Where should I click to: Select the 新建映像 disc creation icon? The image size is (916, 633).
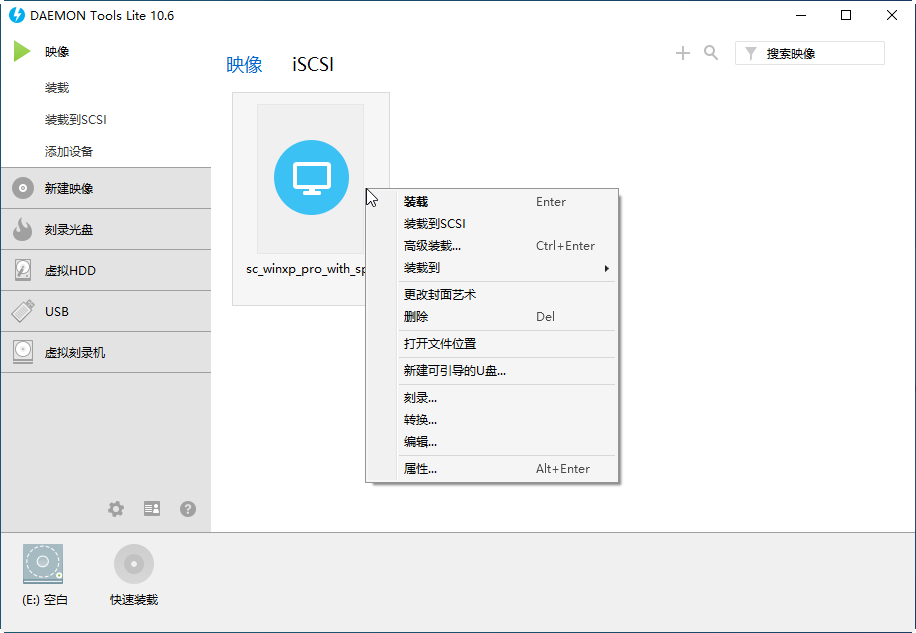pyautogui.click(x=22, y=188)
